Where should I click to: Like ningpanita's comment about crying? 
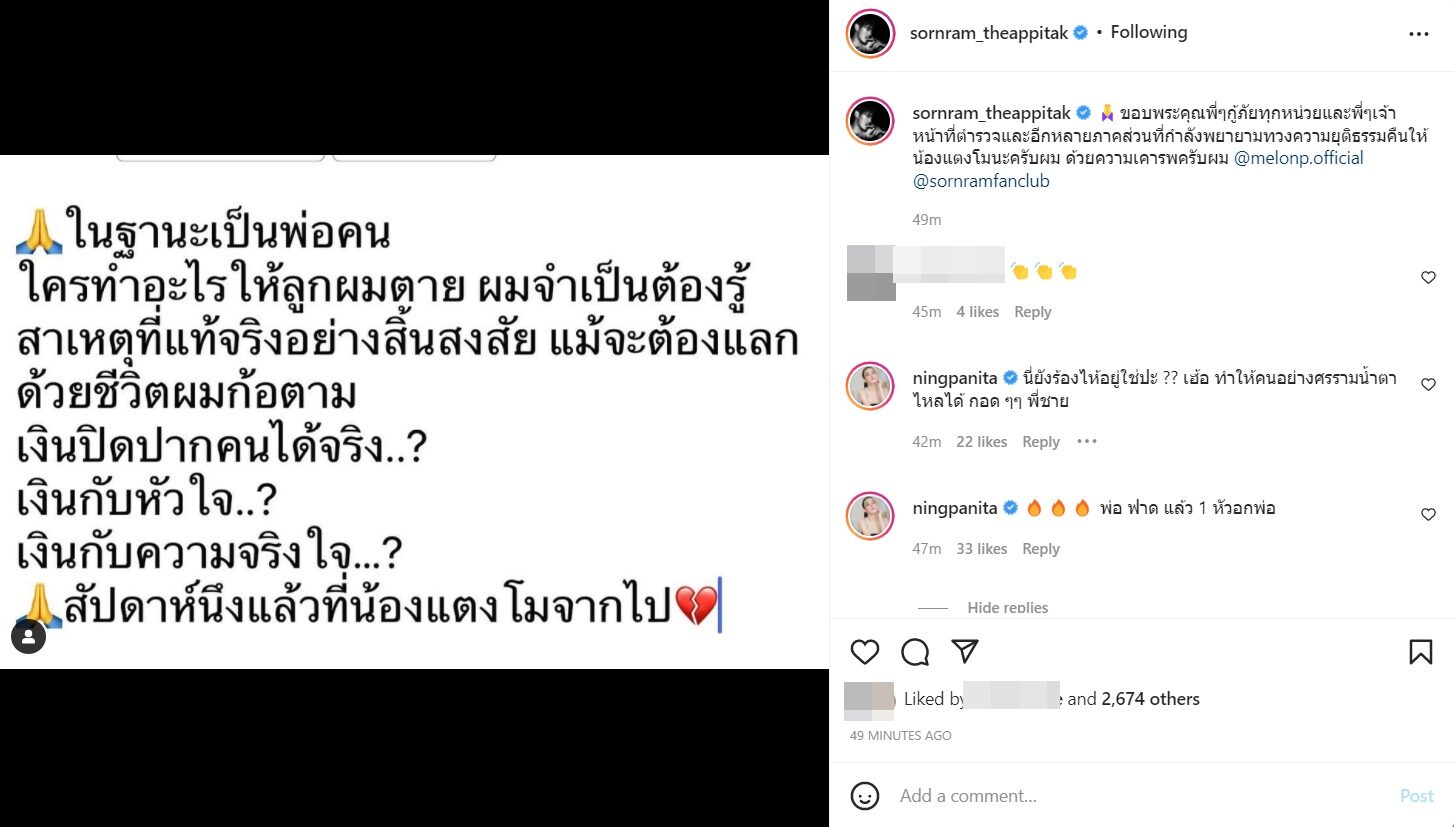pos(1428,384)
